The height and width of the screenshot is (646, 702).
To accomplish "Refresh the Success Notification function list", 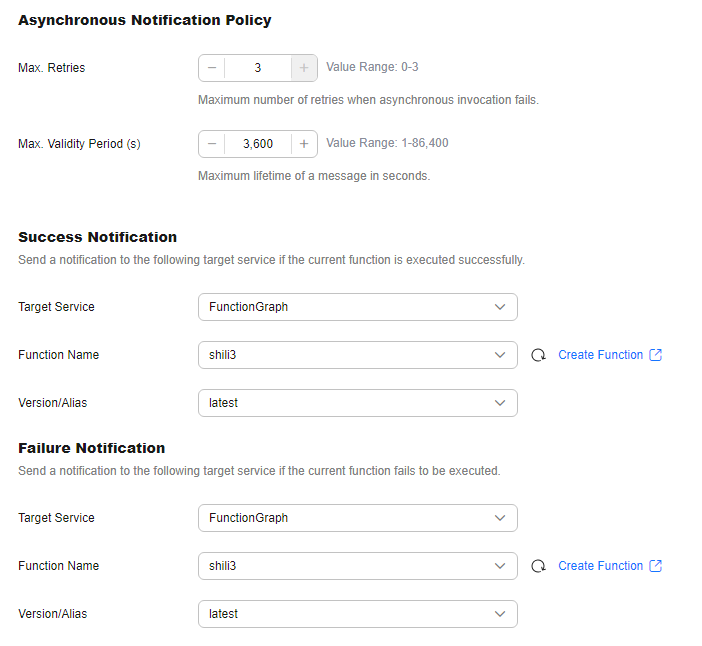I will [x=538, y=355].
